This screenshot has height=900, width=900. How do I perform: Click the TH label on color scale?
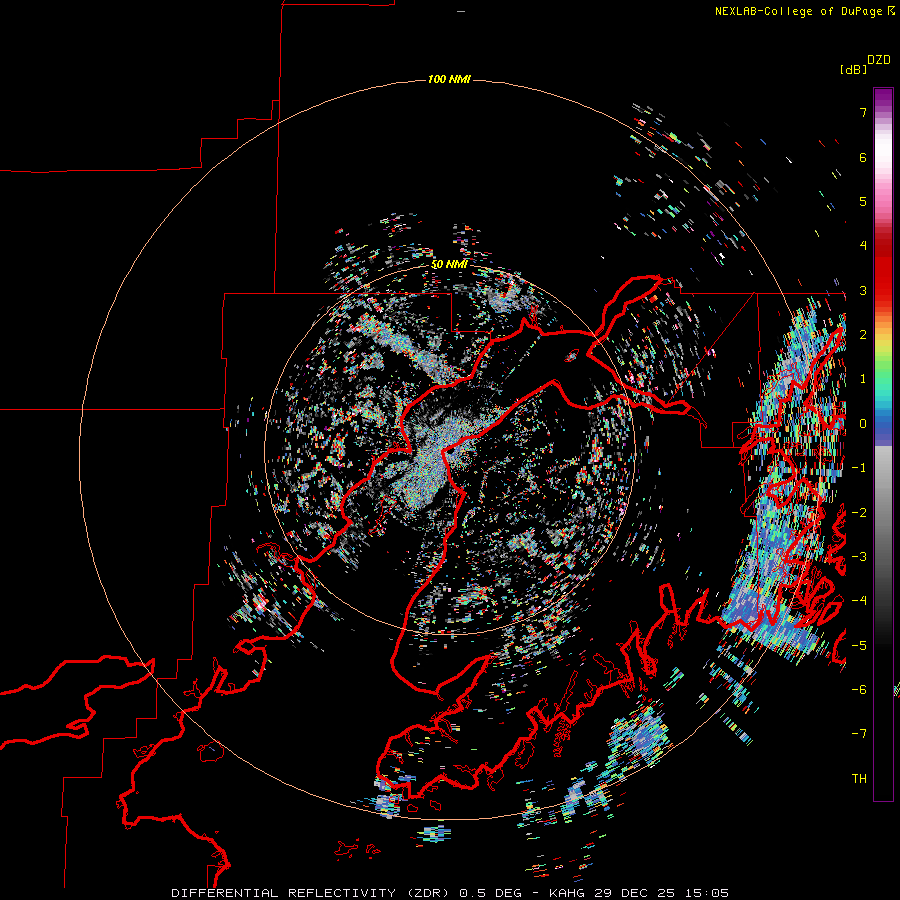pyautogui.click(x=859, y=779)
